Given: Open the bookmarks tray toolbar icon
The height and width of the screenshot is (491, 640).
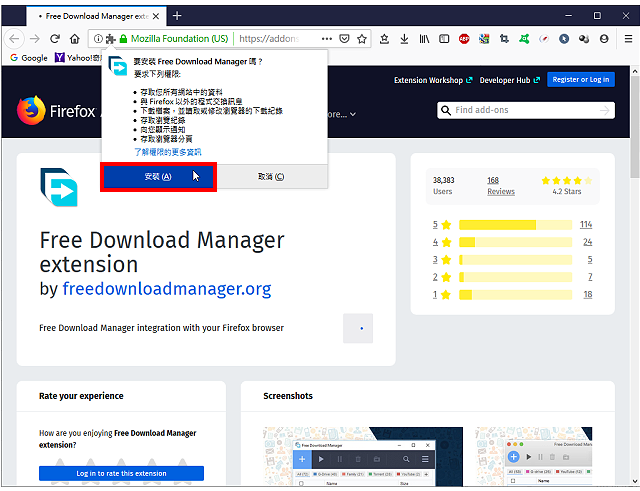Looking at the screenshot, I should click(384, 39).
